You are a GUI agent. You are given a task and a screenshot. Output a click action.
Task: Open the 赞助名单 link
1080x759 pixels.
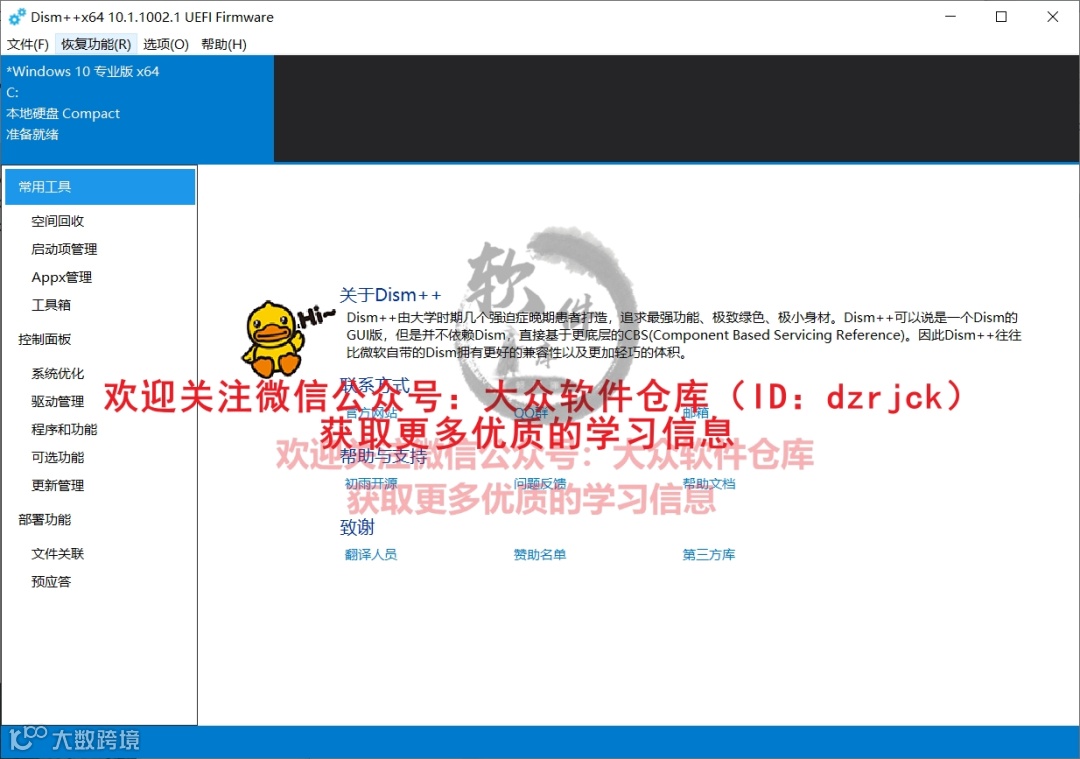click(x=539, y=555)
